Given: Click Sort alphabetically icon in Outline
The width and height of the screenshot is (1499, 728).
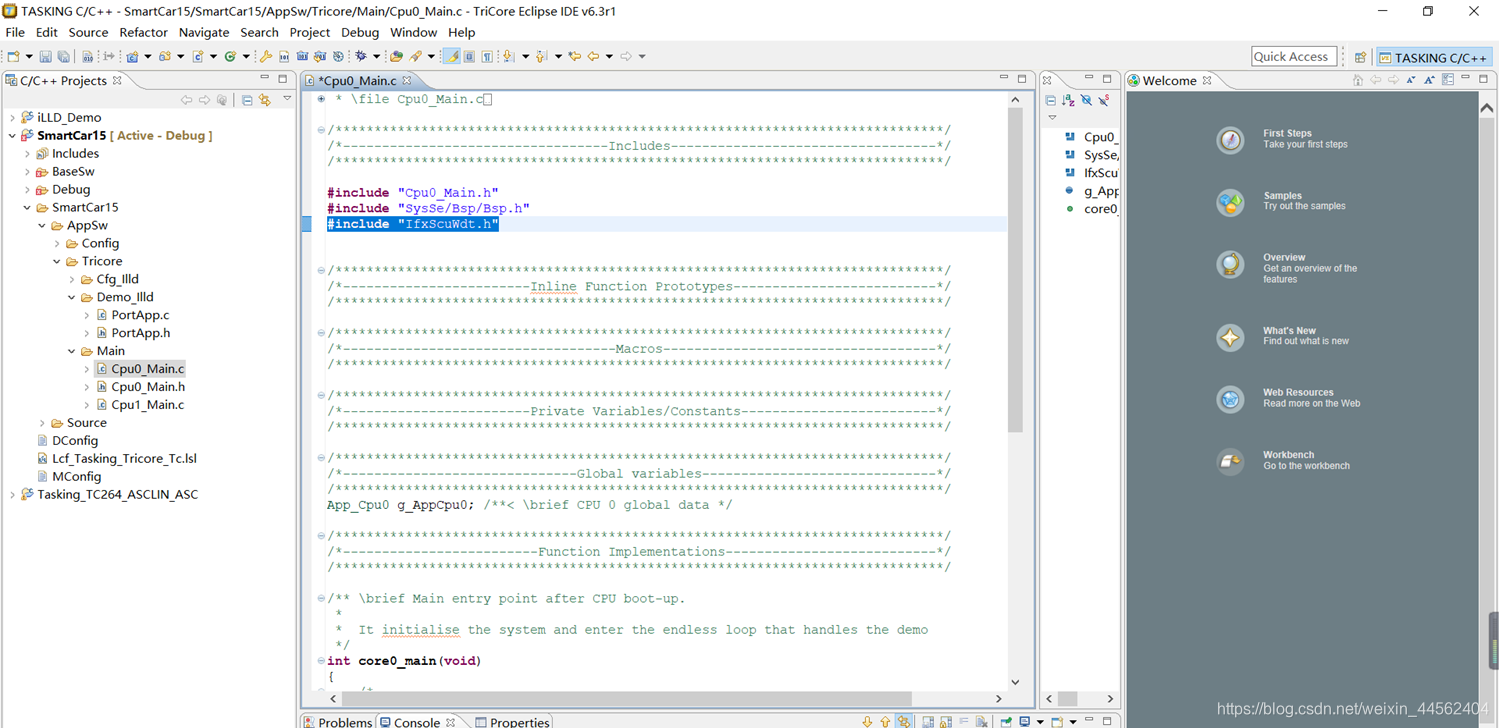Looking at the screenshot, I should [x=1068, y=100].
